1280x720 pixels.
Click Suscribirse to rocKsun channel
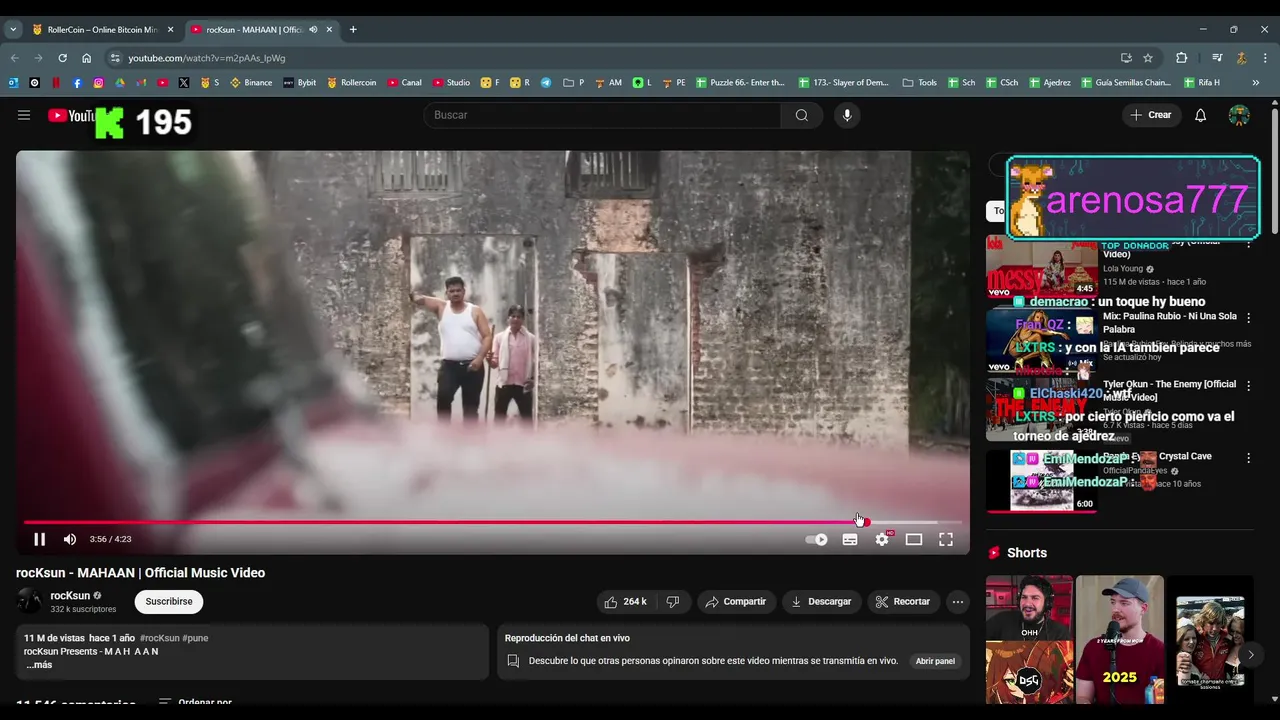169,602
